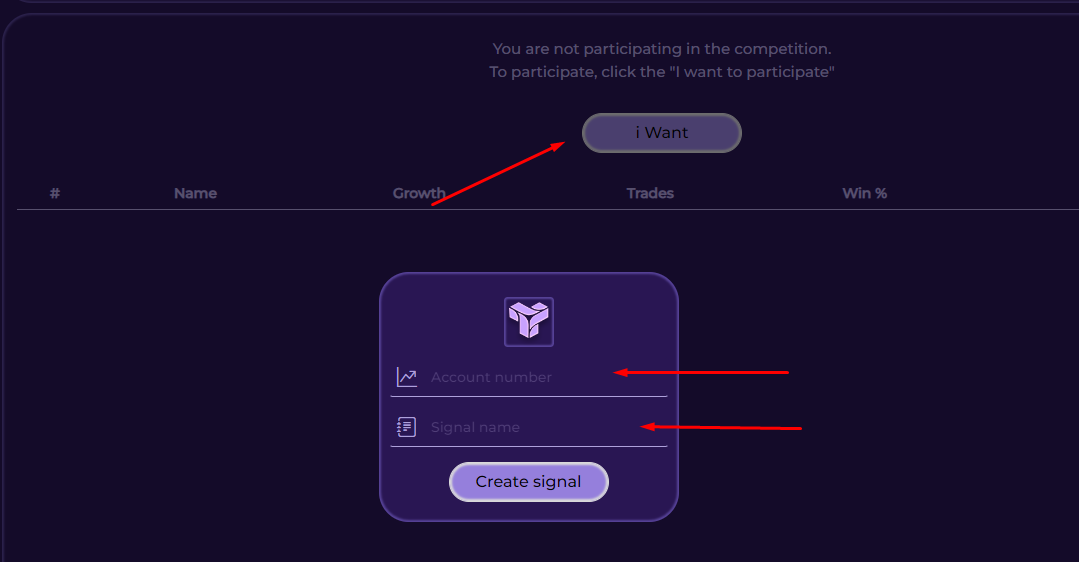1079x562 pixels.
Task: Click the underline beneath the Signal name field
Action: pos(529,446)
